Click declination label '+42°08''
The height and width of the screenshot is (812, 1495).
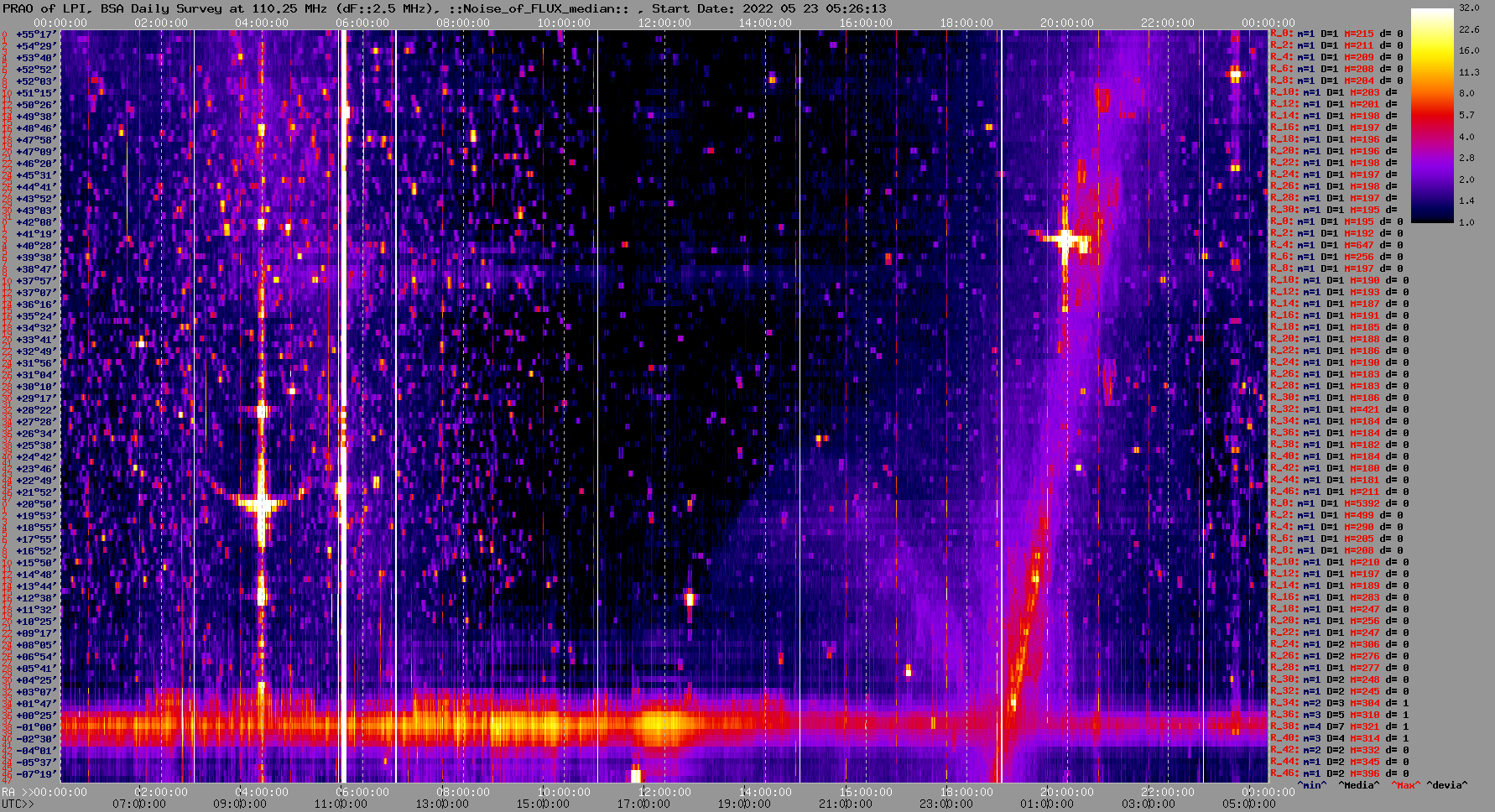[x=36, y=221]
